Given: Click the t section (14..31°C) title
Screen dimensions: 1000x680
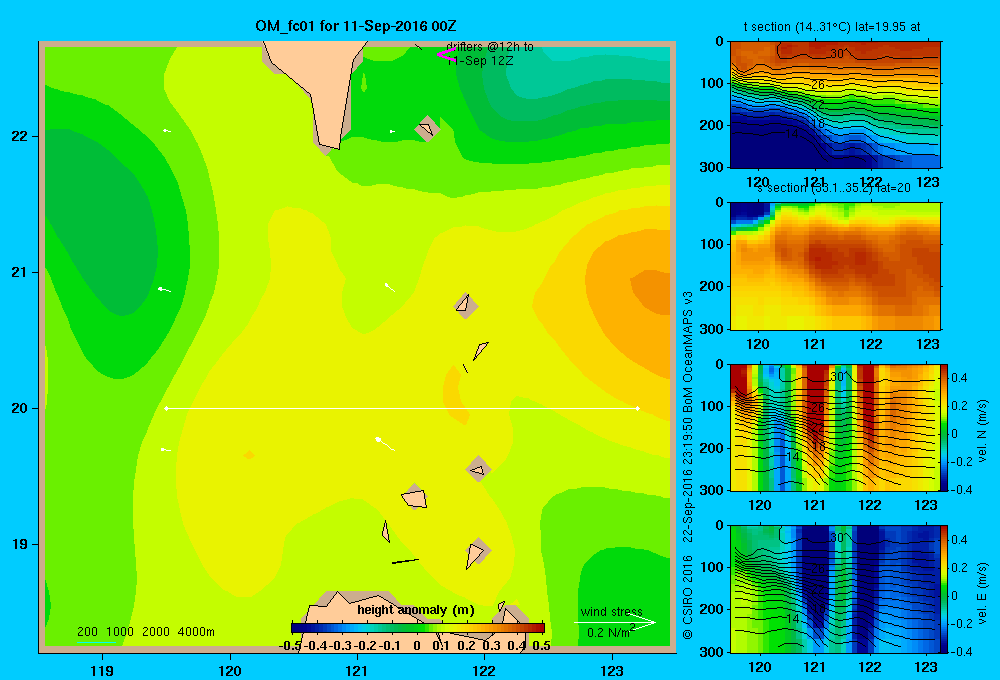Looking at the screenshot, I should pos(832,27).
